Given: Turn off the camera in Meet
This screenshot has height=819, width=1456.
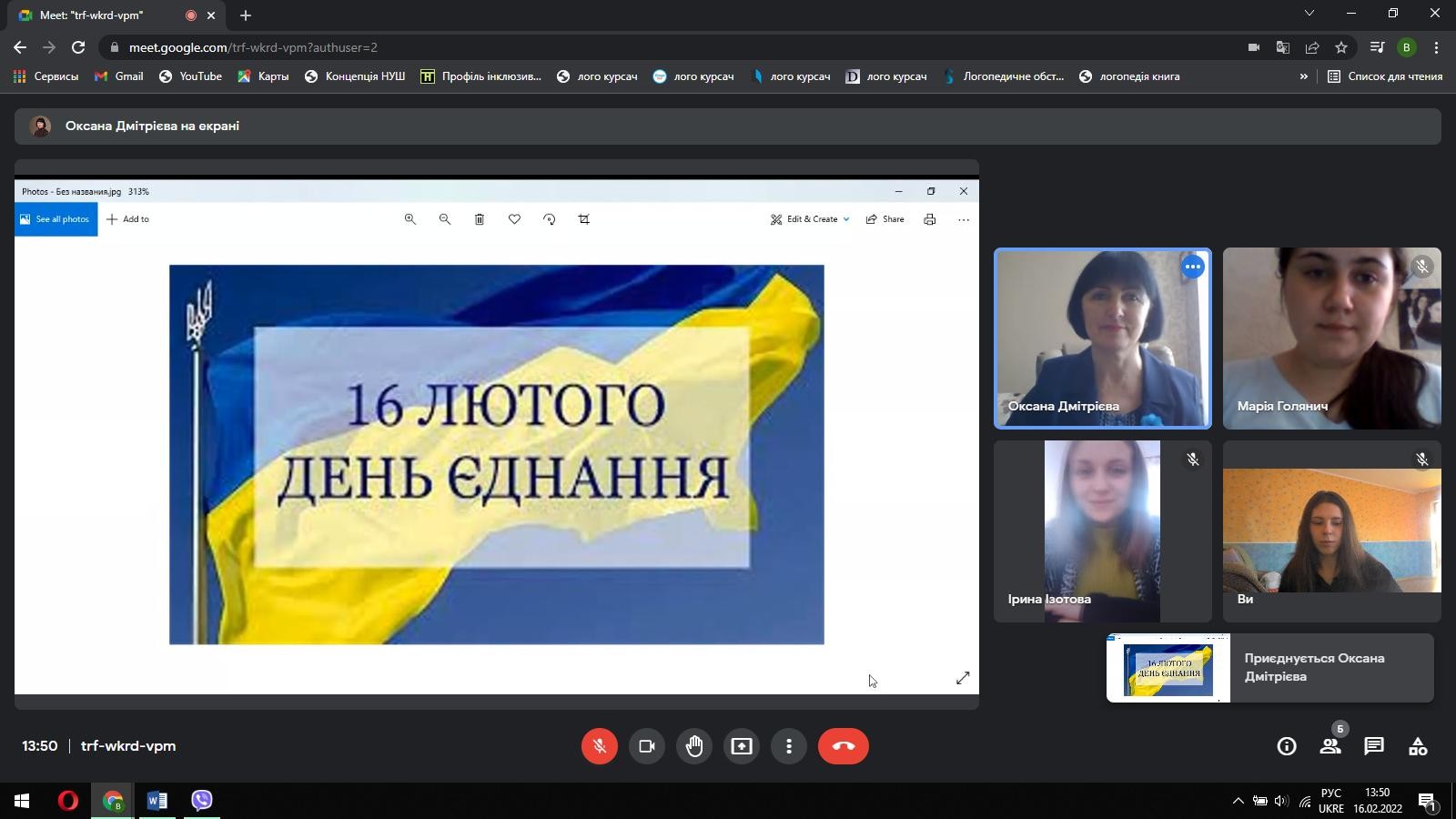Looking at the screenshot, I should (647, 746).
